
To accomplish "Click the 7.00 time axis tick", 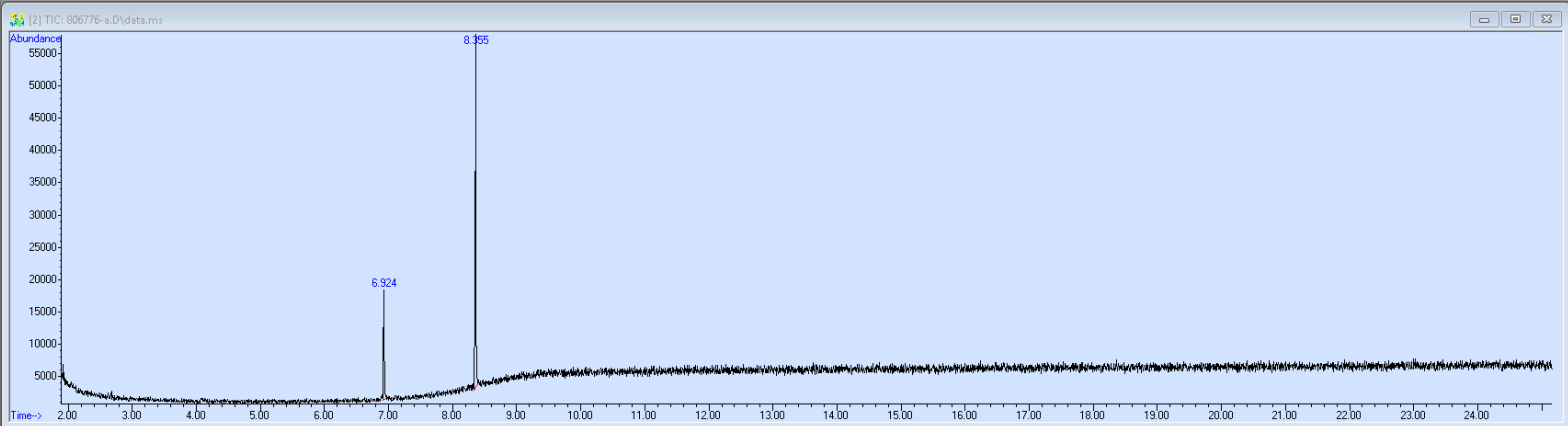I will (x=387, y=414).
